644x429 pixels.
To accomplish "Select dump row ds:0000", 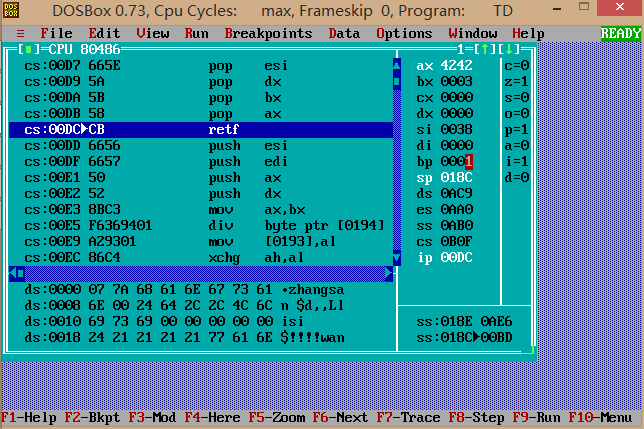I will click(184, 290).
